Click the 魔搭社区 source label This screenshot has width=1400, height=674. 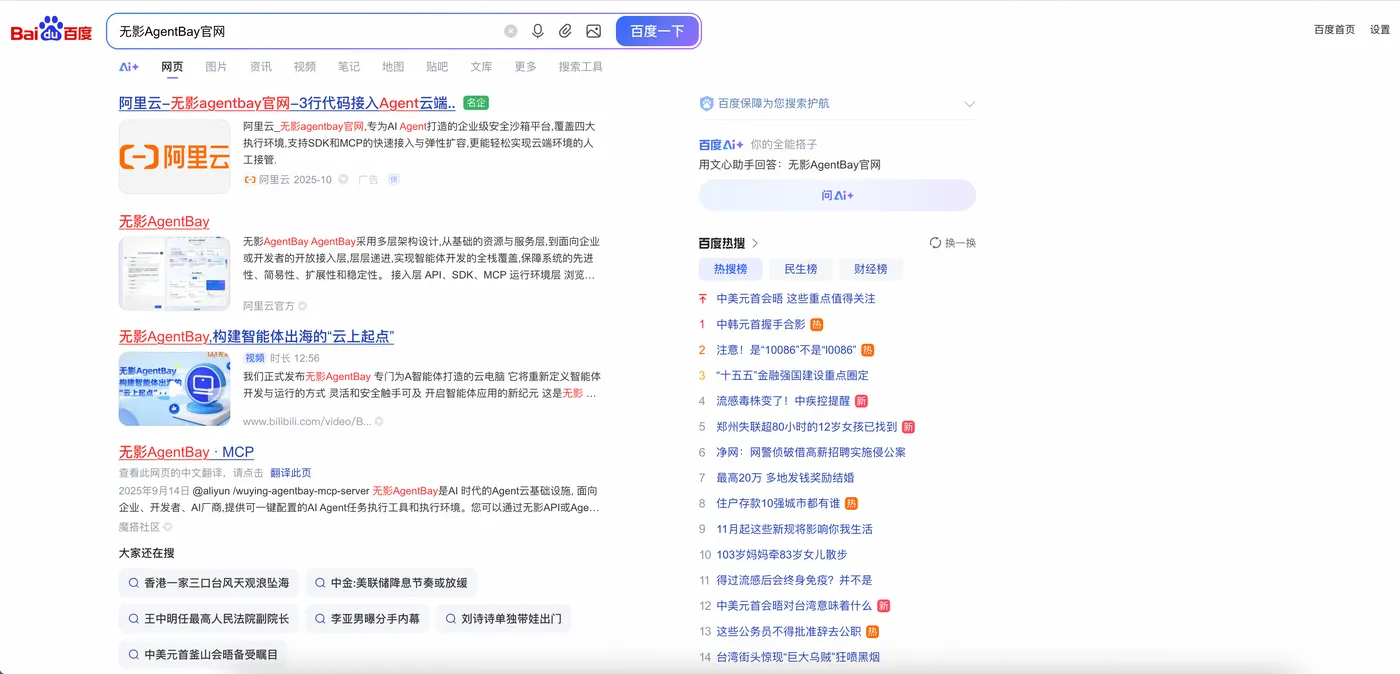[140, 527]
